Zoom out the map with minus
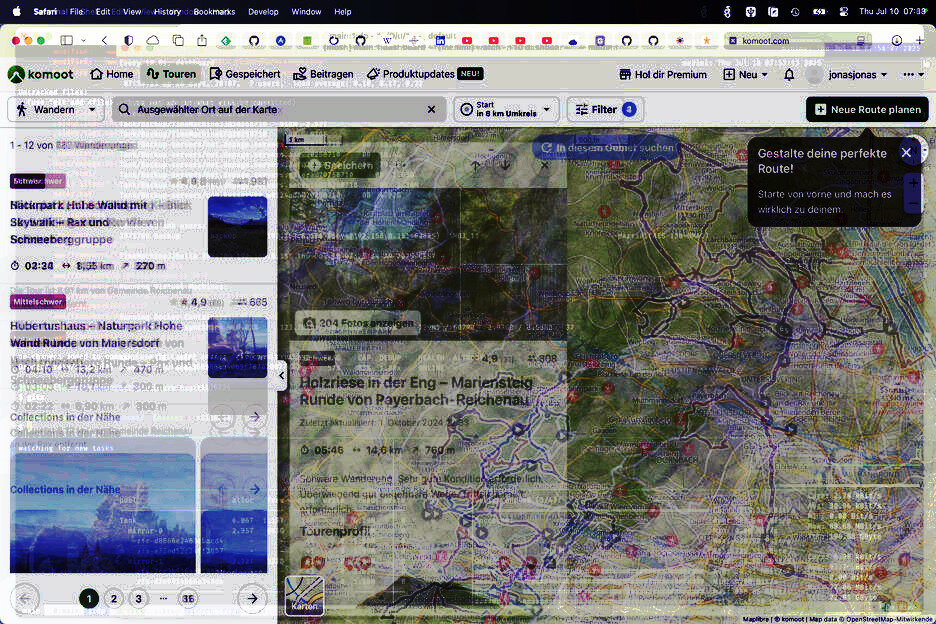 pos(914,204)
